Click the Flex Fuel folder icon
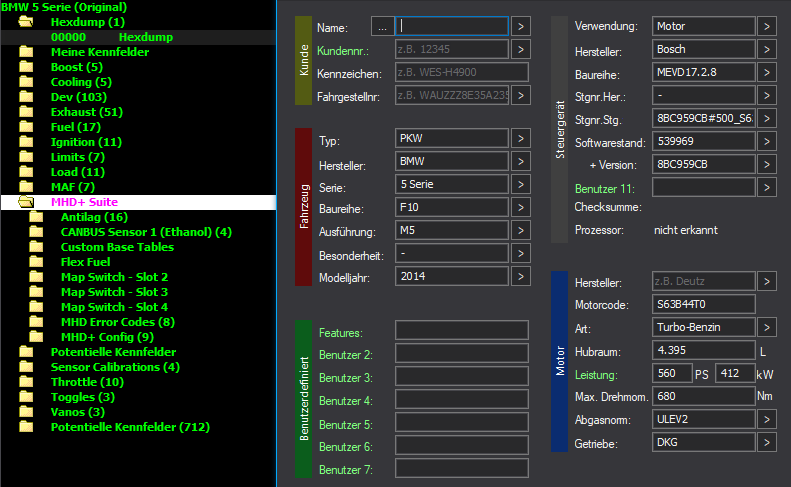The height and width of the screenshot is (487, 791). (x=36, y=262)
